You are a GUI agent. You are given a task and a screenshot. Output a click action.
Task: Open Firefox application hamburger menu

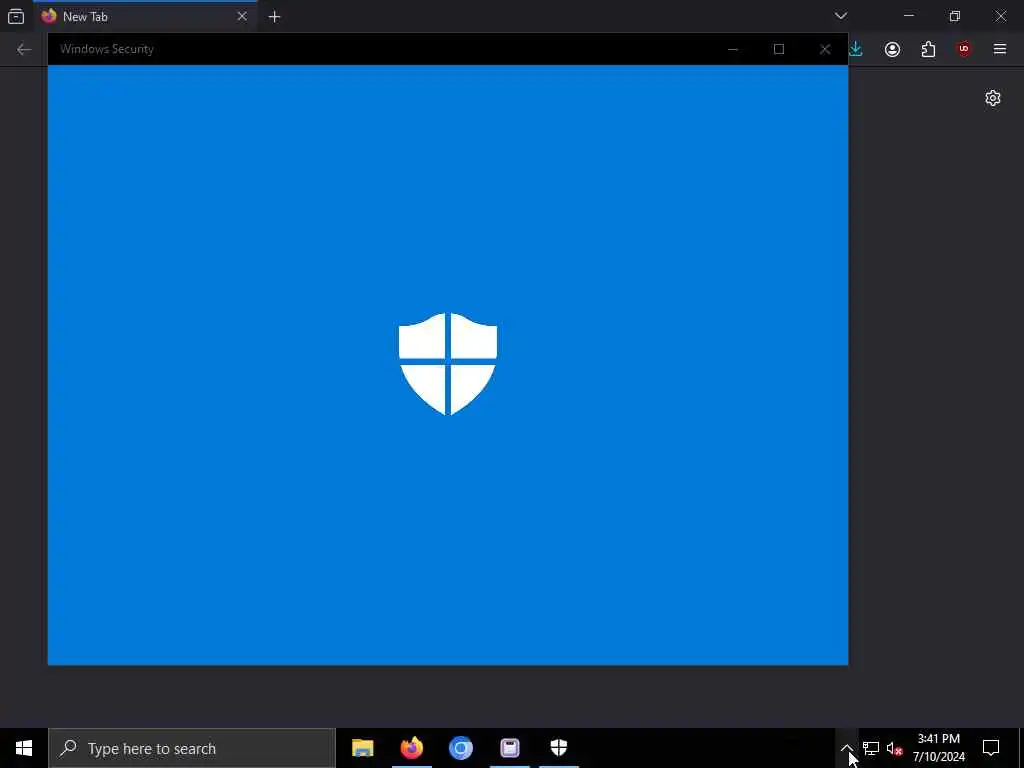[1000, 49]
